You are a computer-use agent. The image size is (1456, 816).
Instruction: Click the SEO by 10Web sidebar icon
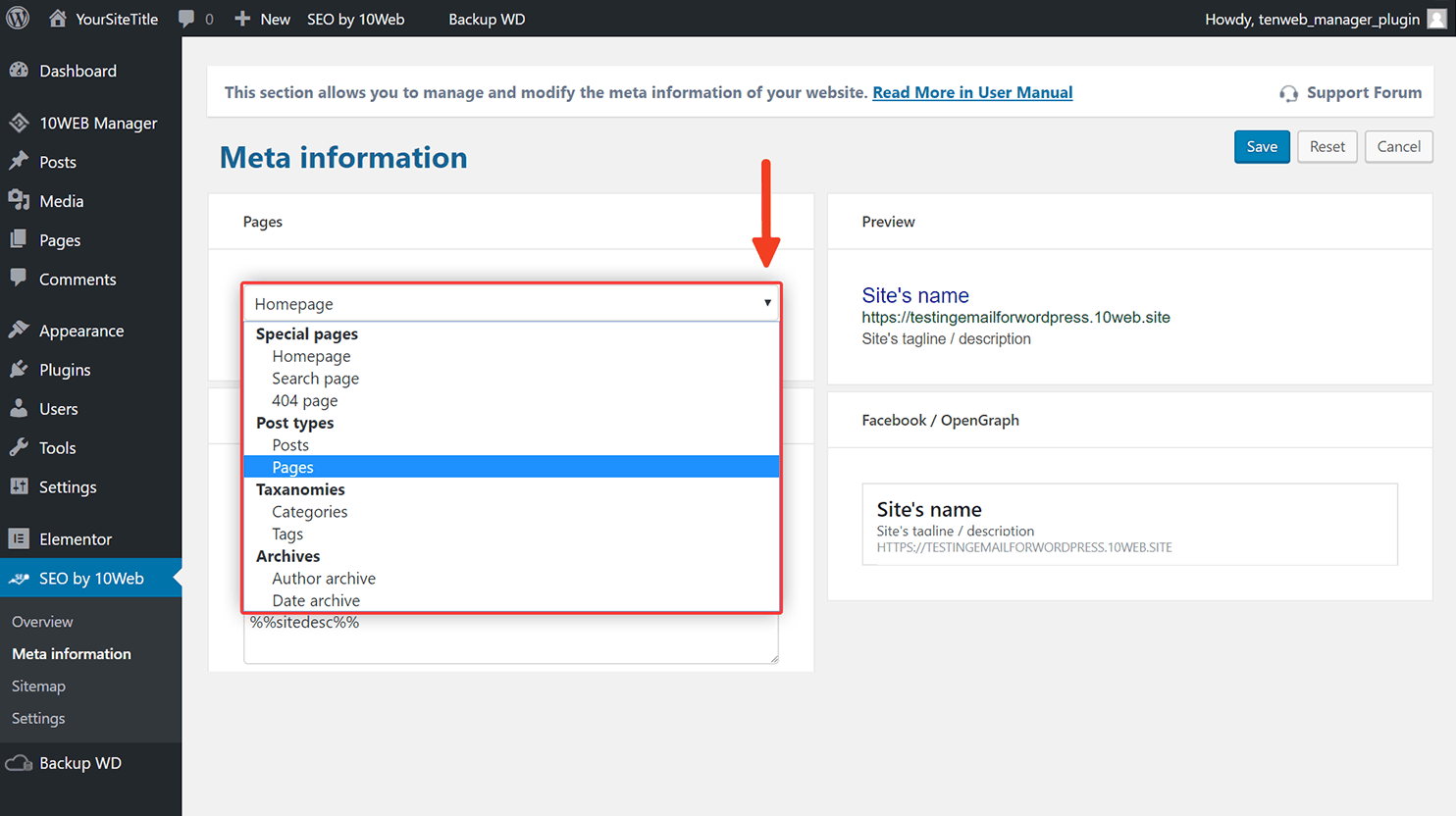pyautogui.click(x=19, y=578)
